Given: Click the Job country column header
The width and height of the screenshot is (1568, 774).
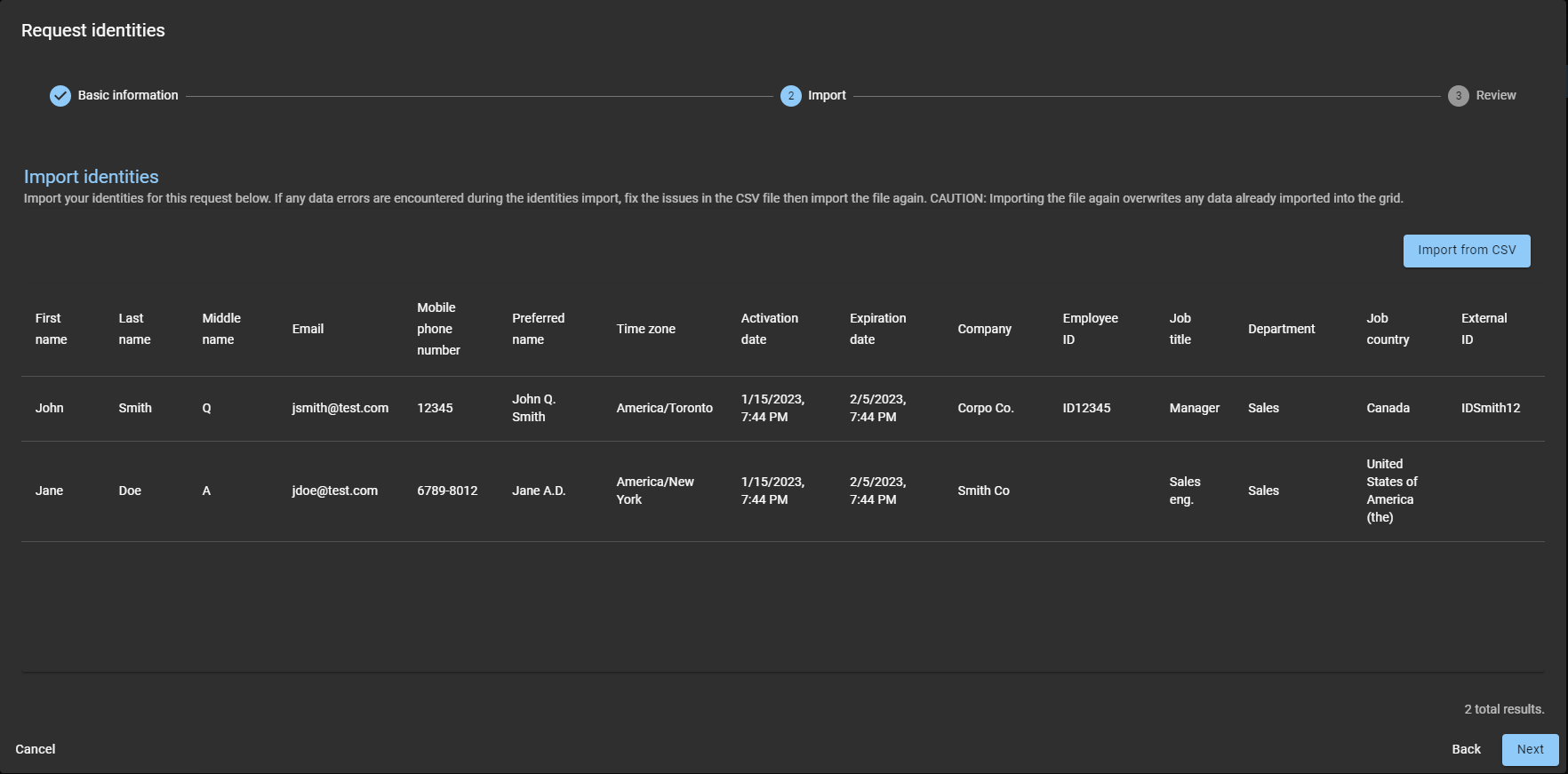Looking at the screenshot, I should [x=1387, y=329].
